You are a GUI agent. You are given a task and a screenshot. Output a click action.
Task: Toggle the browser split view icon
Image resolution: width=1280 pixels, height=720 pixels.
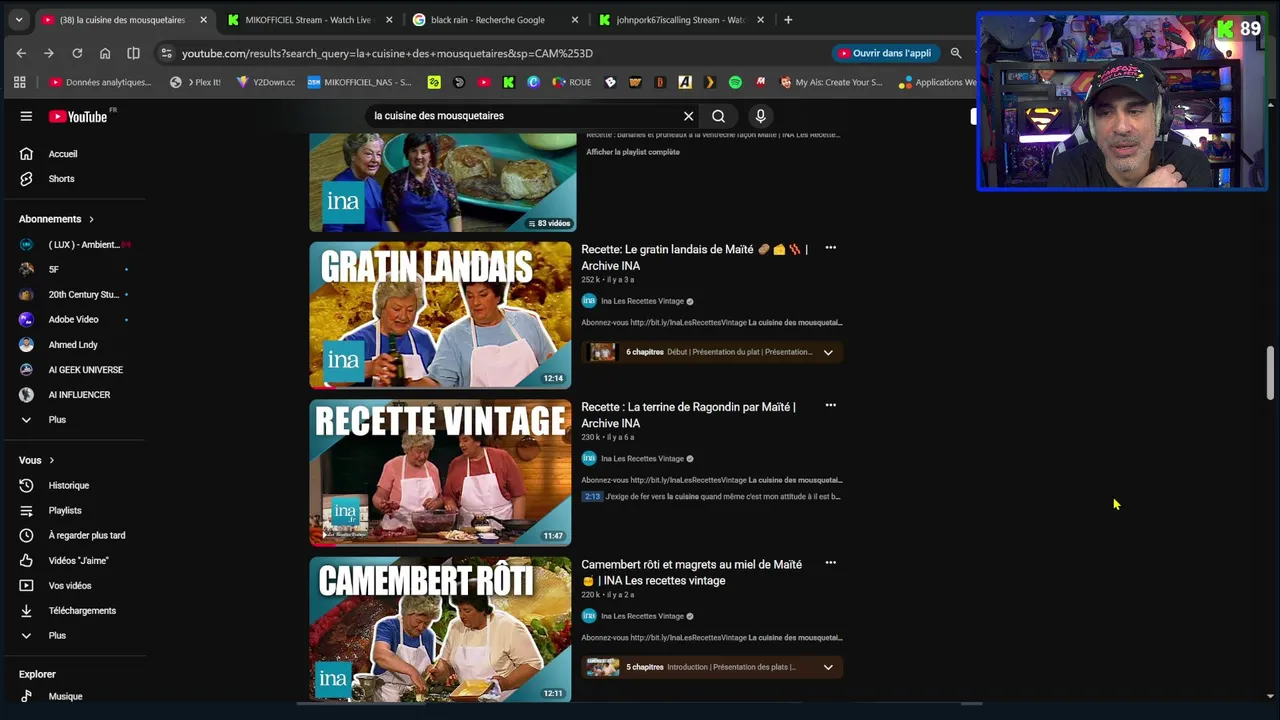133,53
